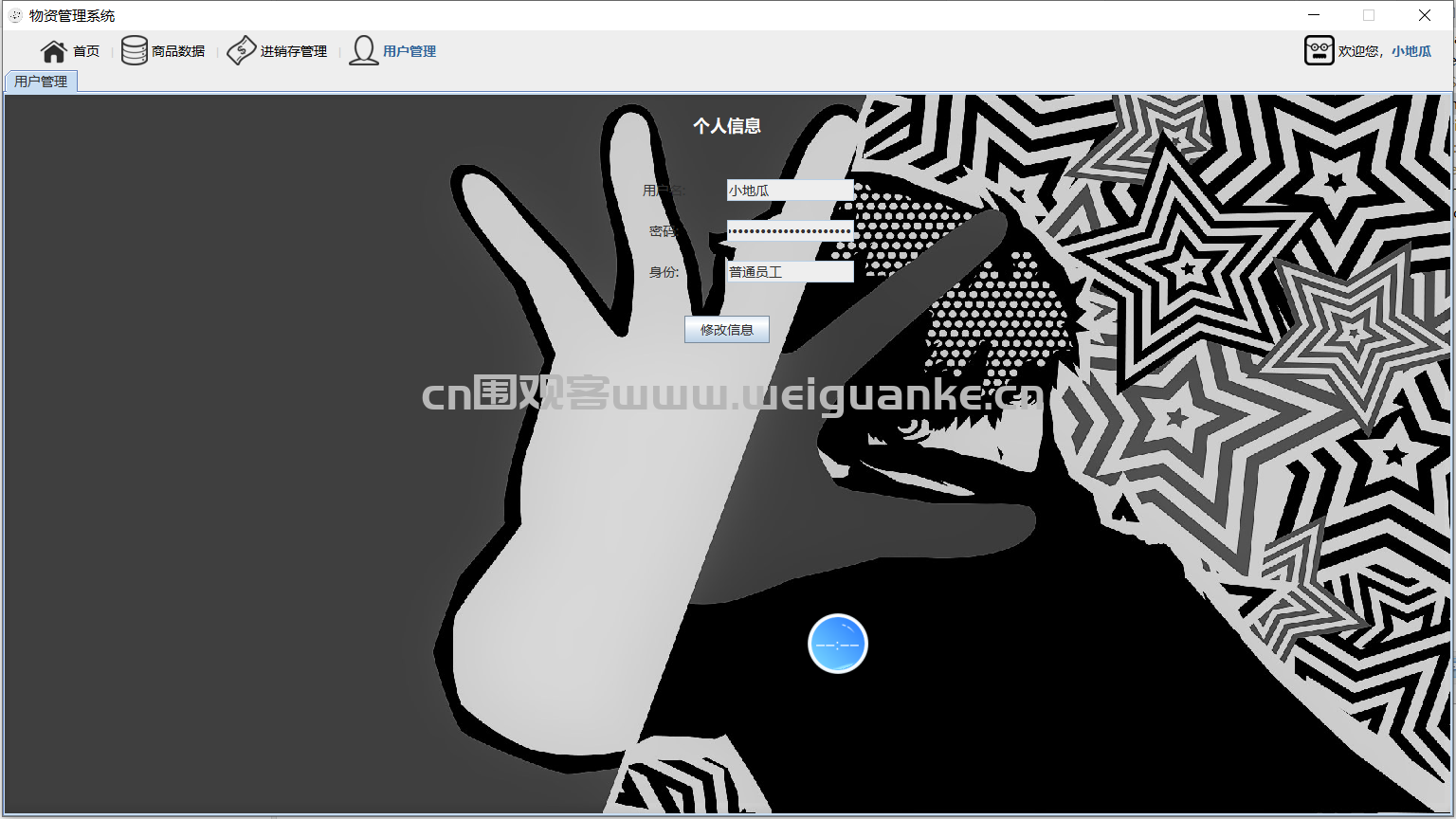Open 首页 toolbar label
Screen dimensions: 1456x819
(86, 51)
